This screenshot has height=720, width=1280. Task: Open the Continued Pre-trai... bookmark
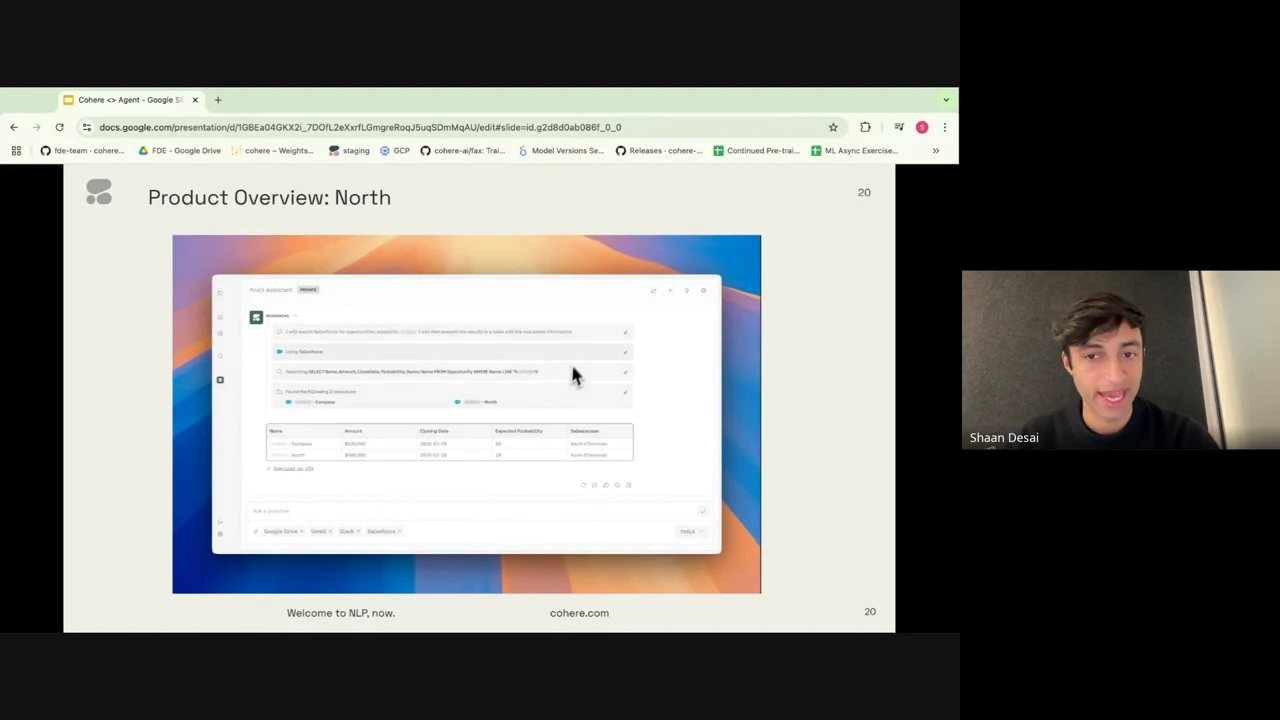(756, 151)
